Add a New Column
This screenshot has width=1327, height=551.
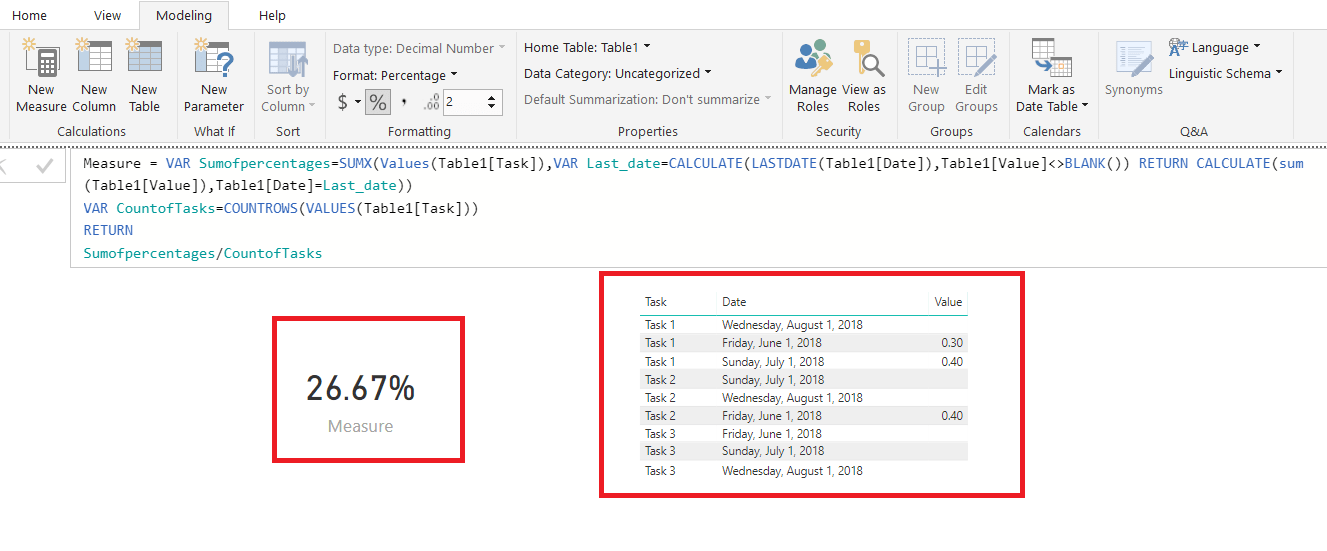(94, 76)
